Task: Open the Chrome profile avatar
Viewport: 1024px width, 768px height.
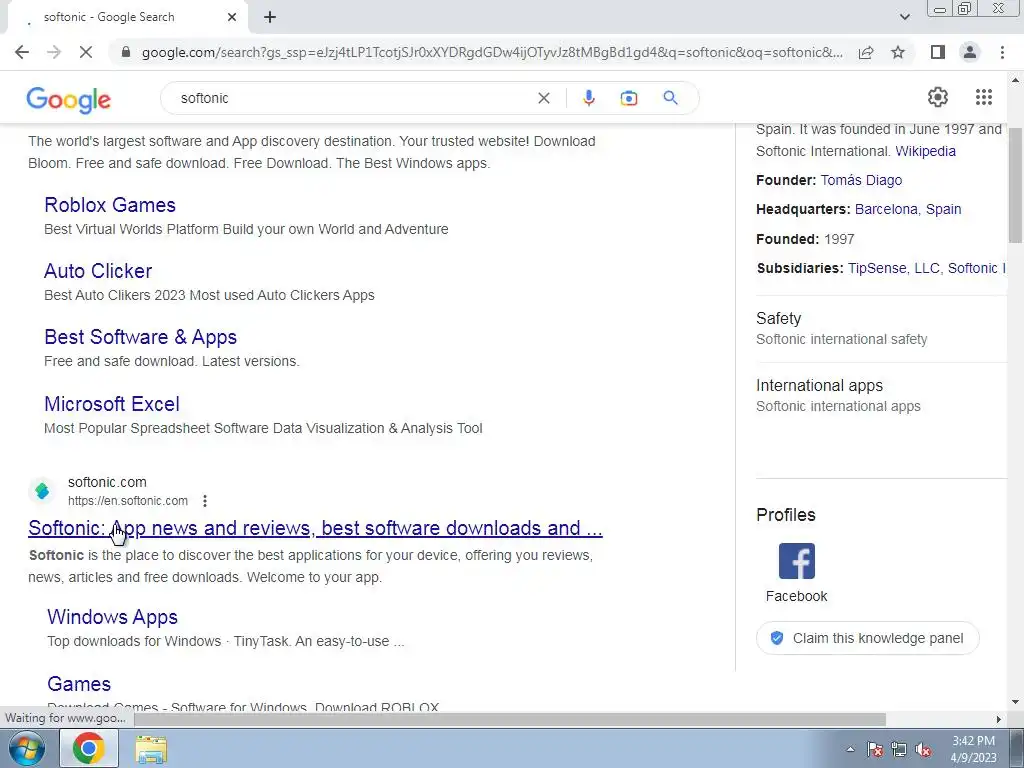Action: tap(970, 52)
